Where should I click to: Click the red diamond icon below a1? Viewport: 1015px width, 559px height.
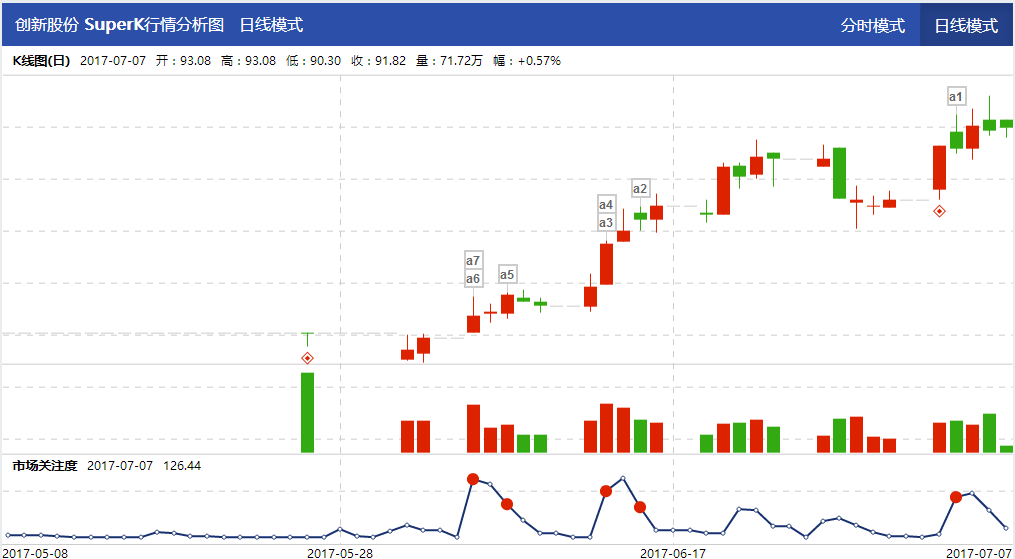pos(939,211)
